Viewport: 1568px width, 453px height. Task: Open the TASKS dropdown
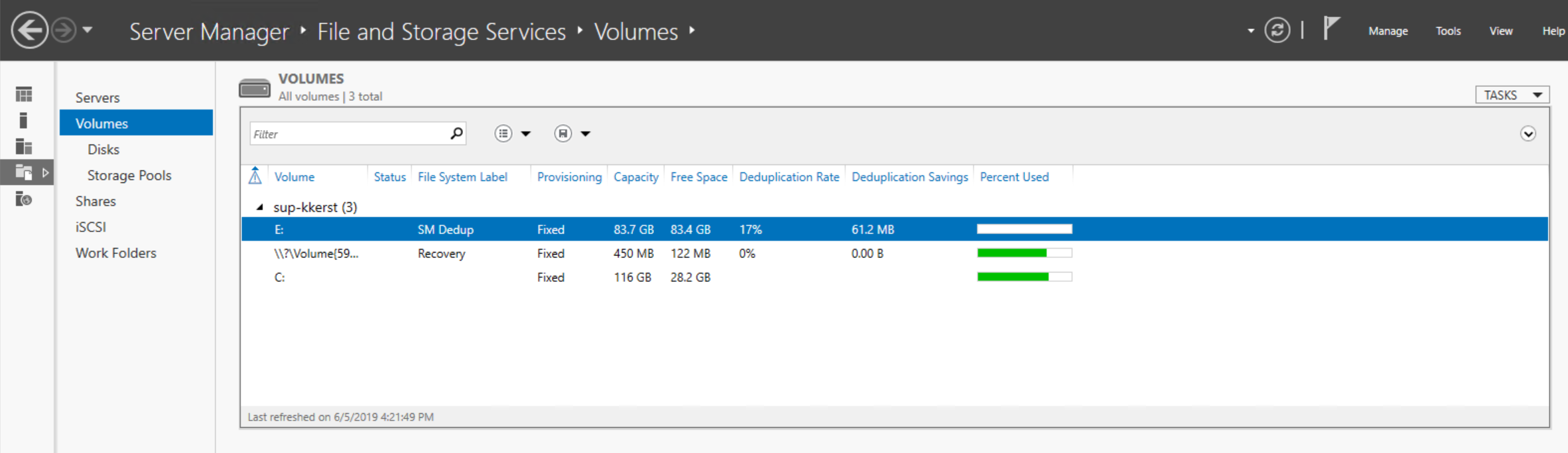click(x=1512, y=95)
